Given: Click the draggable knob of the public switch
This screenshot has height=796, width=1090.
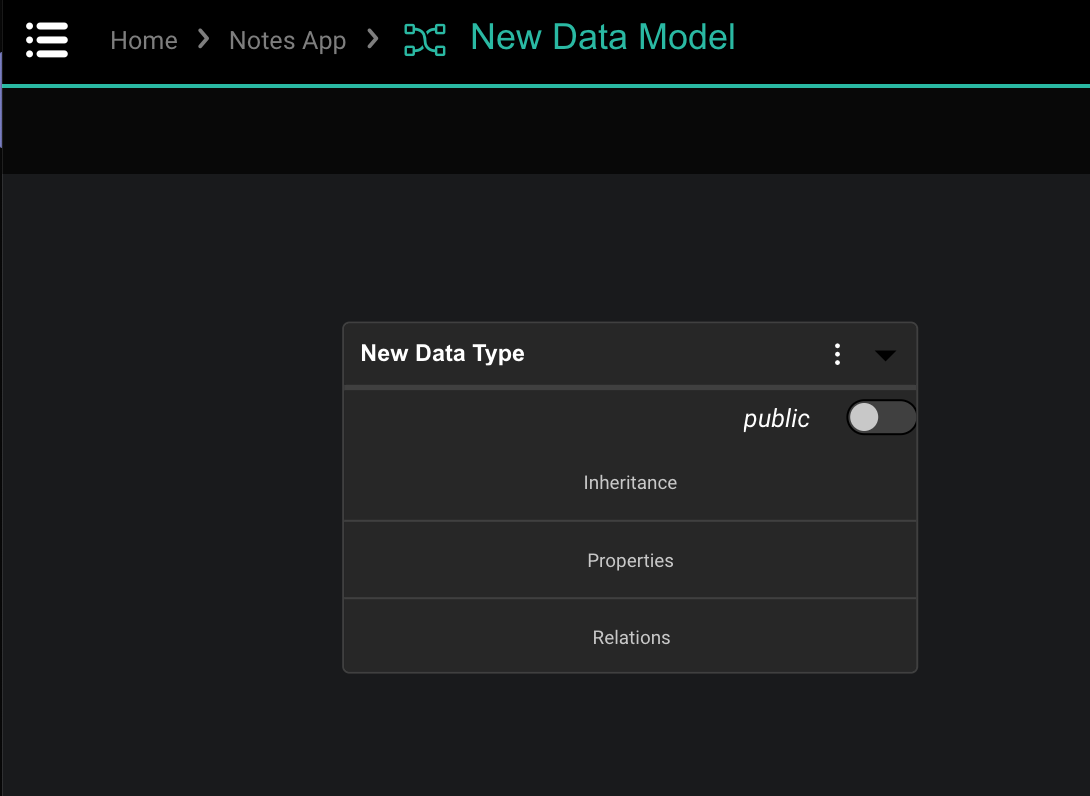Looking at the screenshot, I should point(864,417).
